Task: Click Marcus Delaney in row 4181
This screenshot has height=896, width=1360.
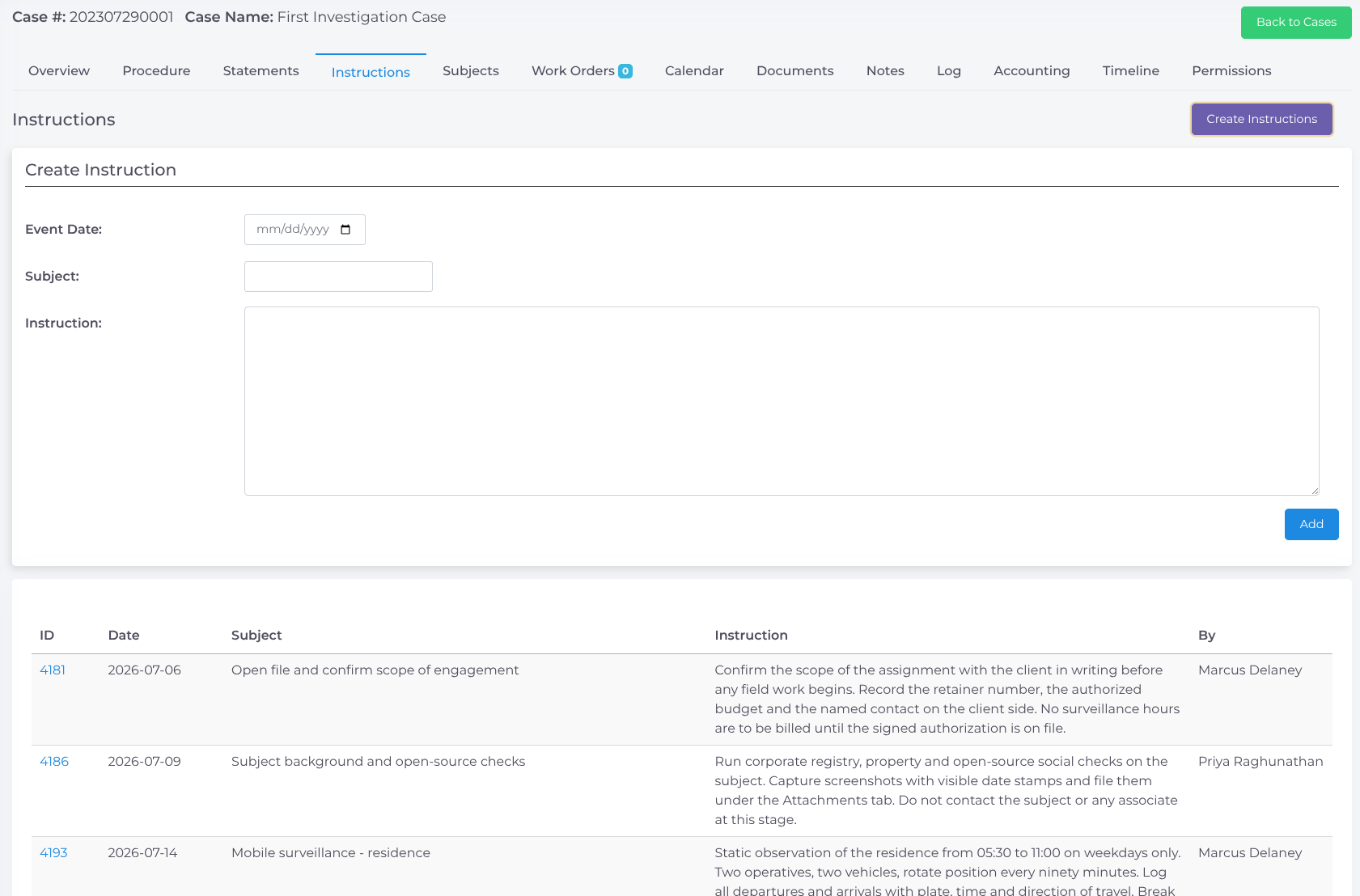Action: [x=1250, y=670]
